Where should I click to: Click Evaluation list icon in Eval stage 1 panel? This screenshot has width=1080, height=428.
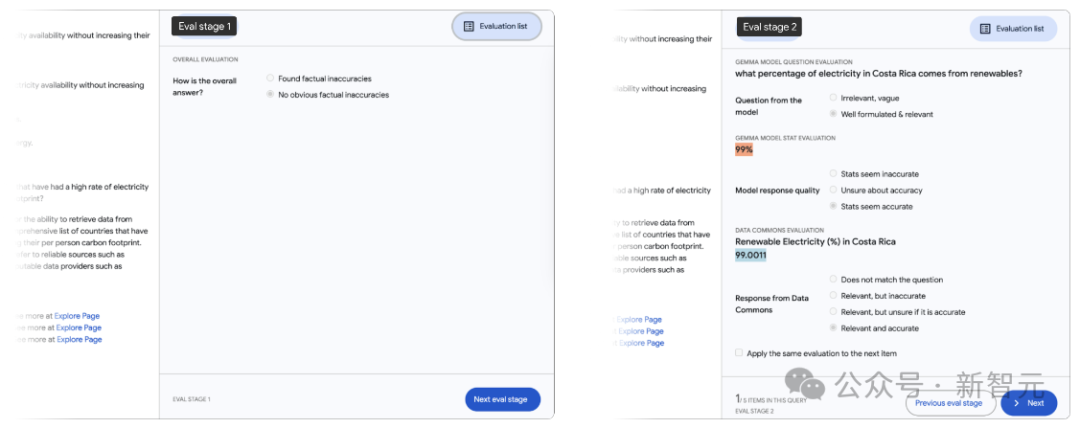pyautogui.click(x=469, y=26)
